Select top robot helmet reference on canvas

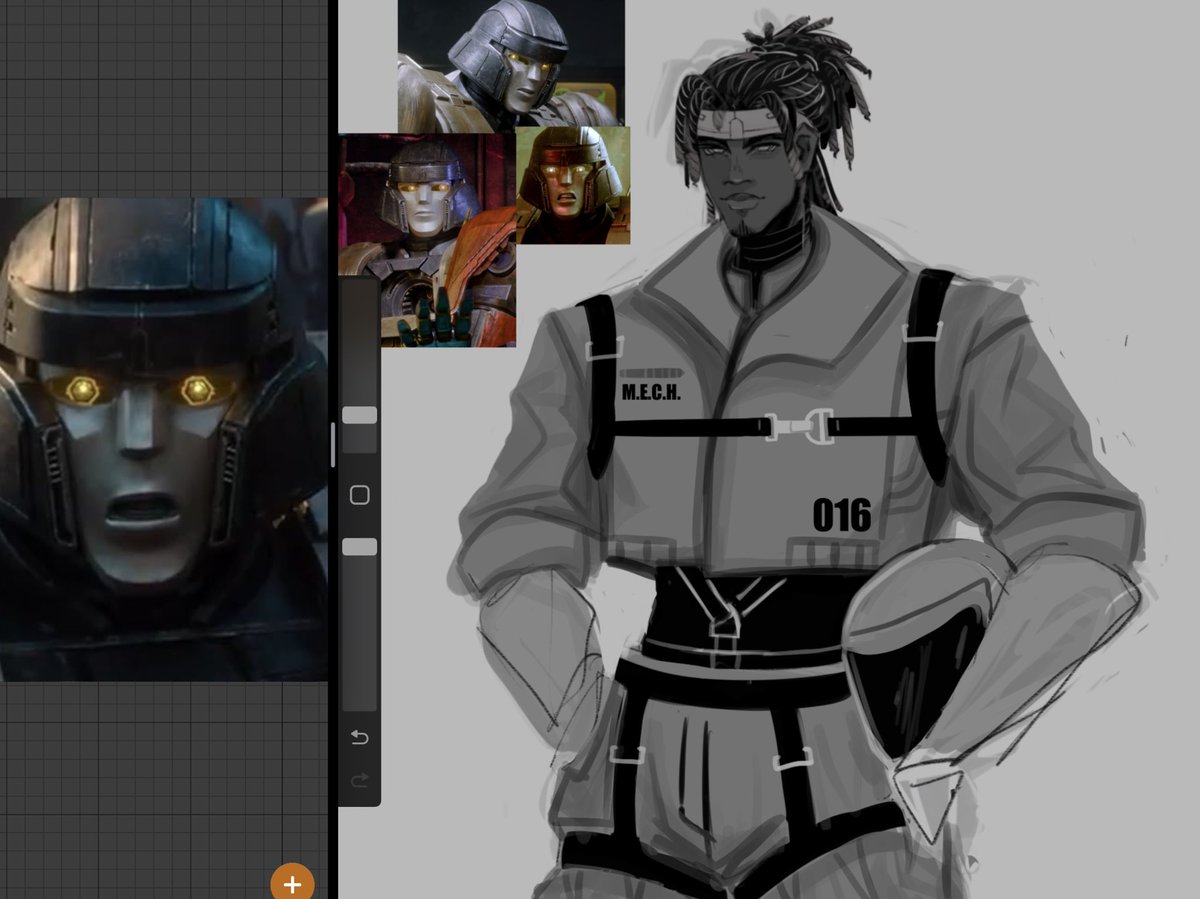pos(511,66)
